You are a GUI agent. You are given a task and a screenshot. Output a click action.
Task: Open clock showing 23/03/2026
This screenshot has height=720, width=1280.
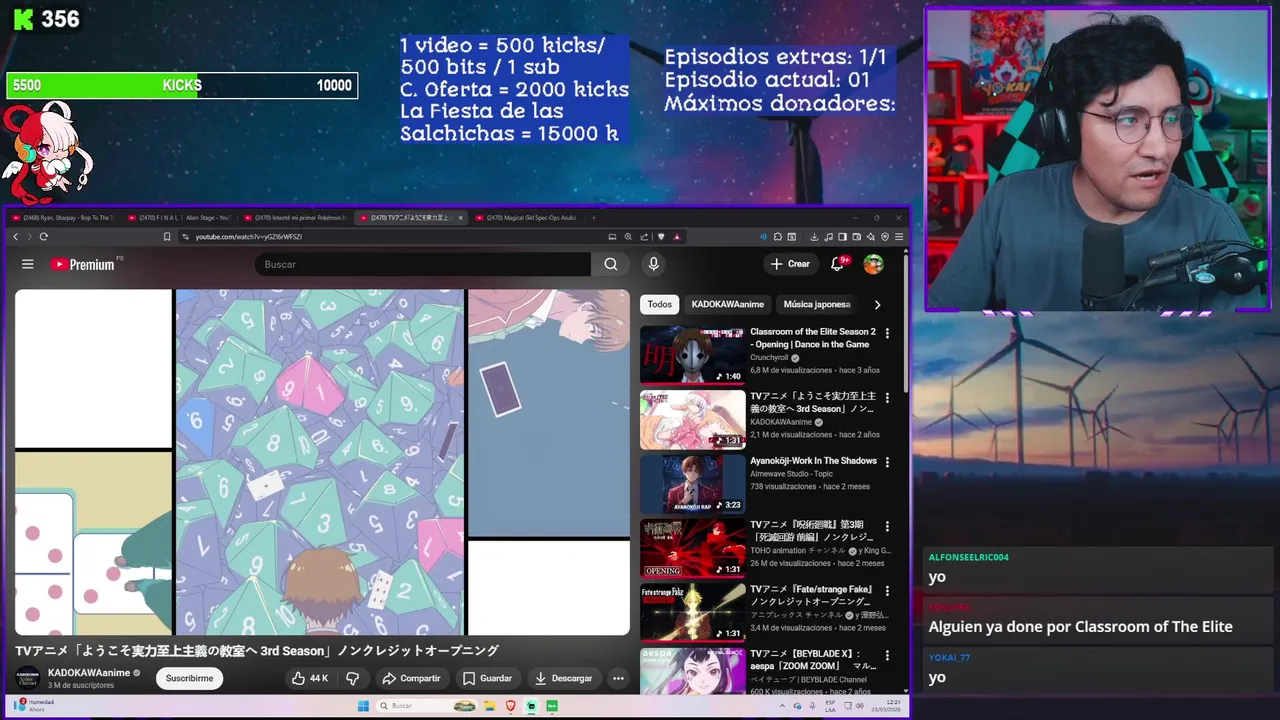(x=888, y=706)
